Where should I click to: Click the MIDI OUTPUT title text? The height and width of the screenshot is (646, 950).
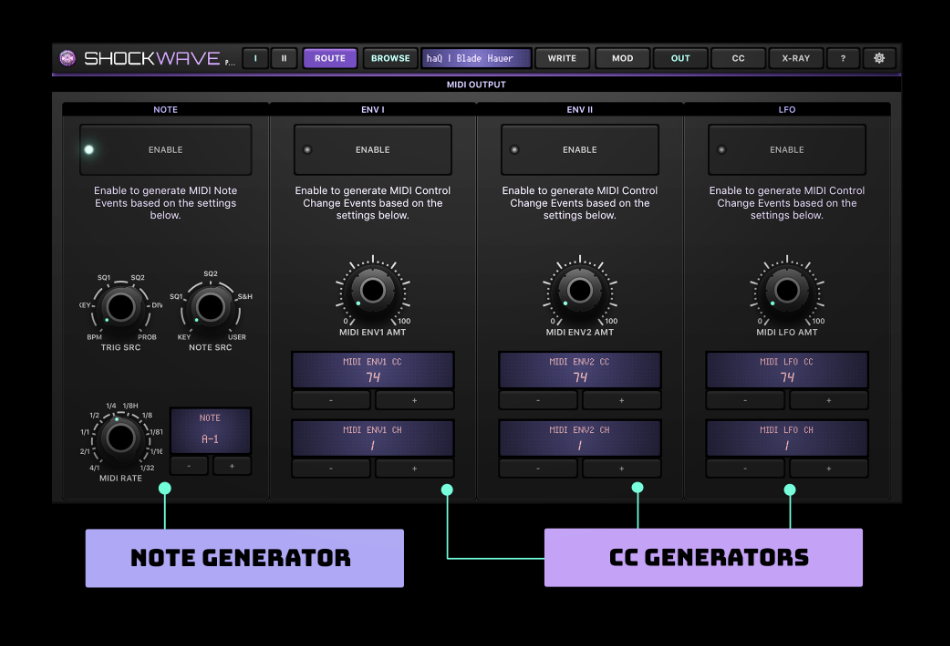tap(476, 85)
